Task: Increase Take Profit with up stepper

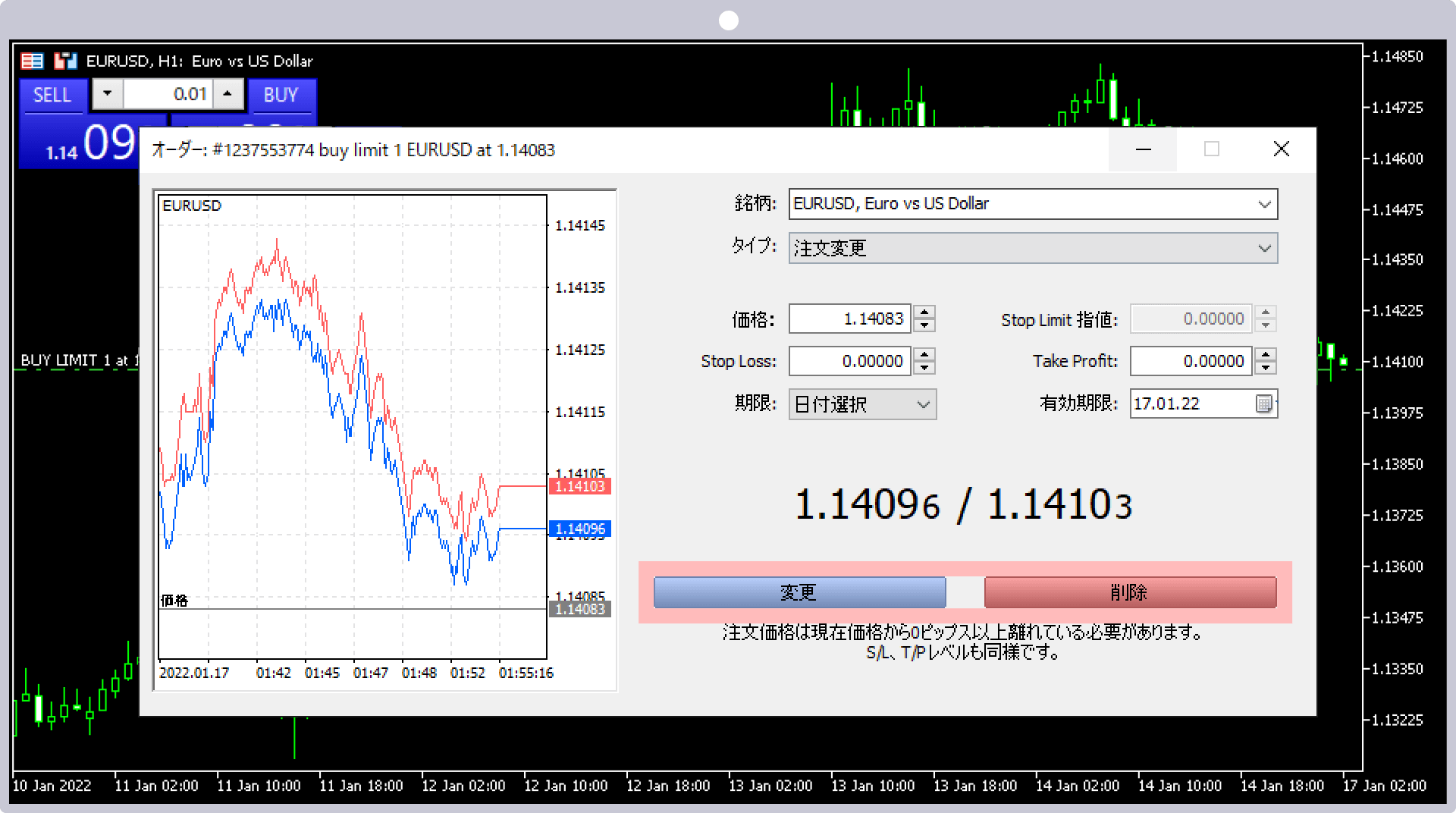Action: pyautogui.click(x=1266, y=354)
